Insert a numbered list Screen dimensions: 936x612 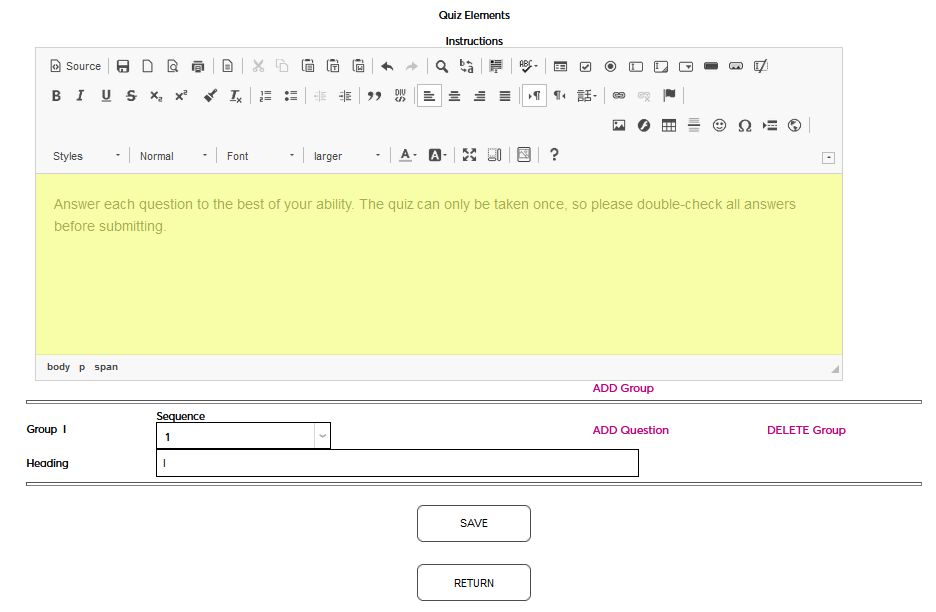click(x=265, y=96)
